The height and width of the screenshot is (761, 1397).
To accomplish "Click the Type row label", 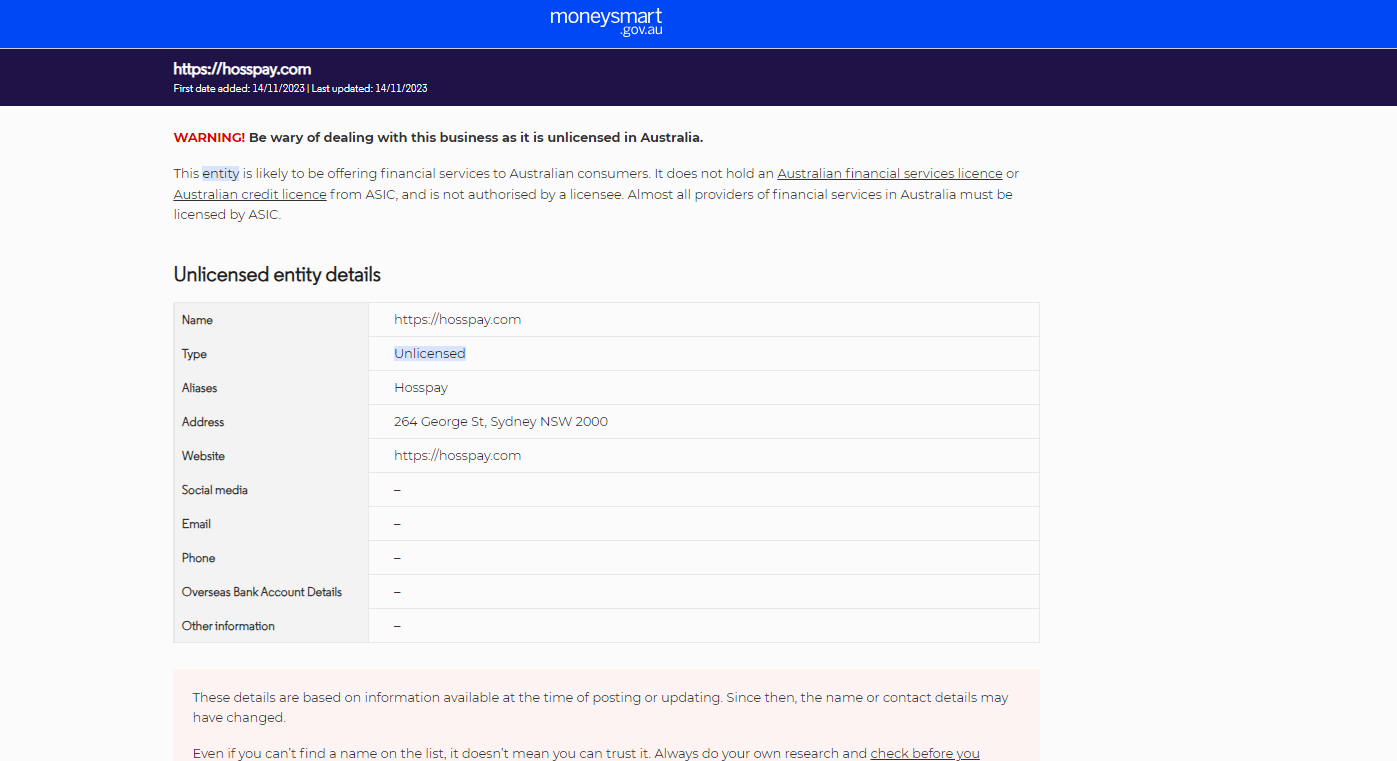I will pos(194,354).
